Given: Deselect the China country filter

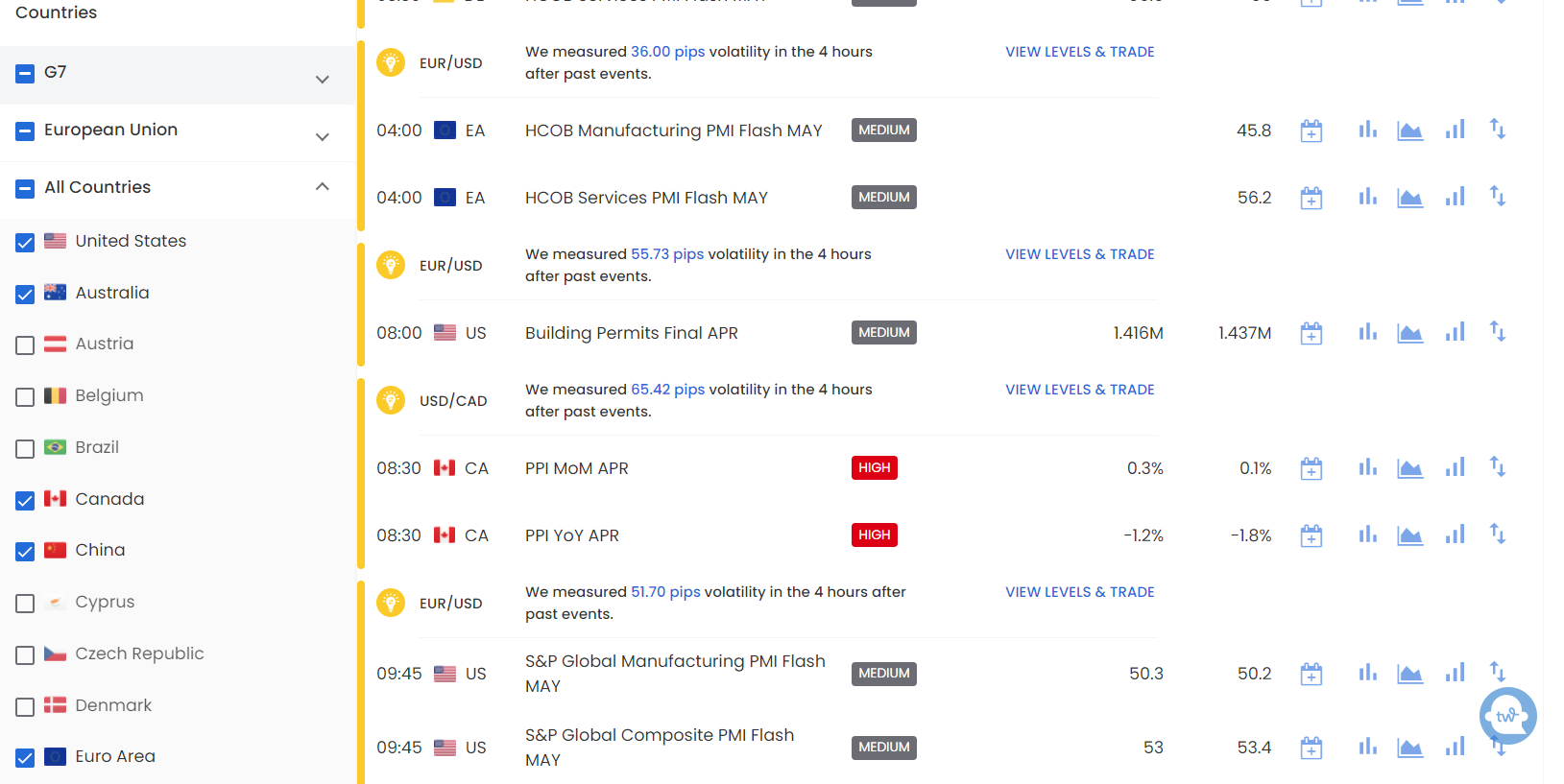Looking at the screenshot, I should point(25,551).
